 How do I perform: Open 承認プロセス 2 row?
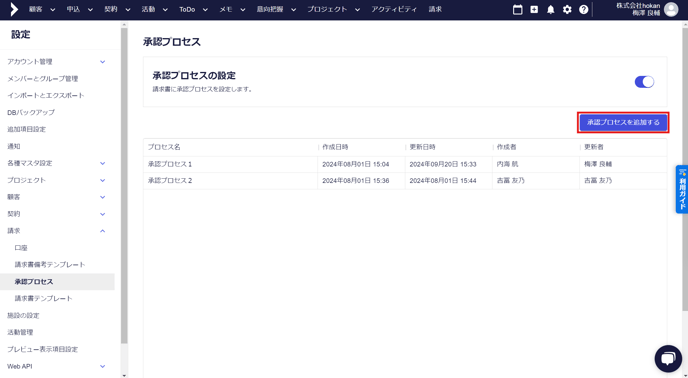(x=405, y=181)
